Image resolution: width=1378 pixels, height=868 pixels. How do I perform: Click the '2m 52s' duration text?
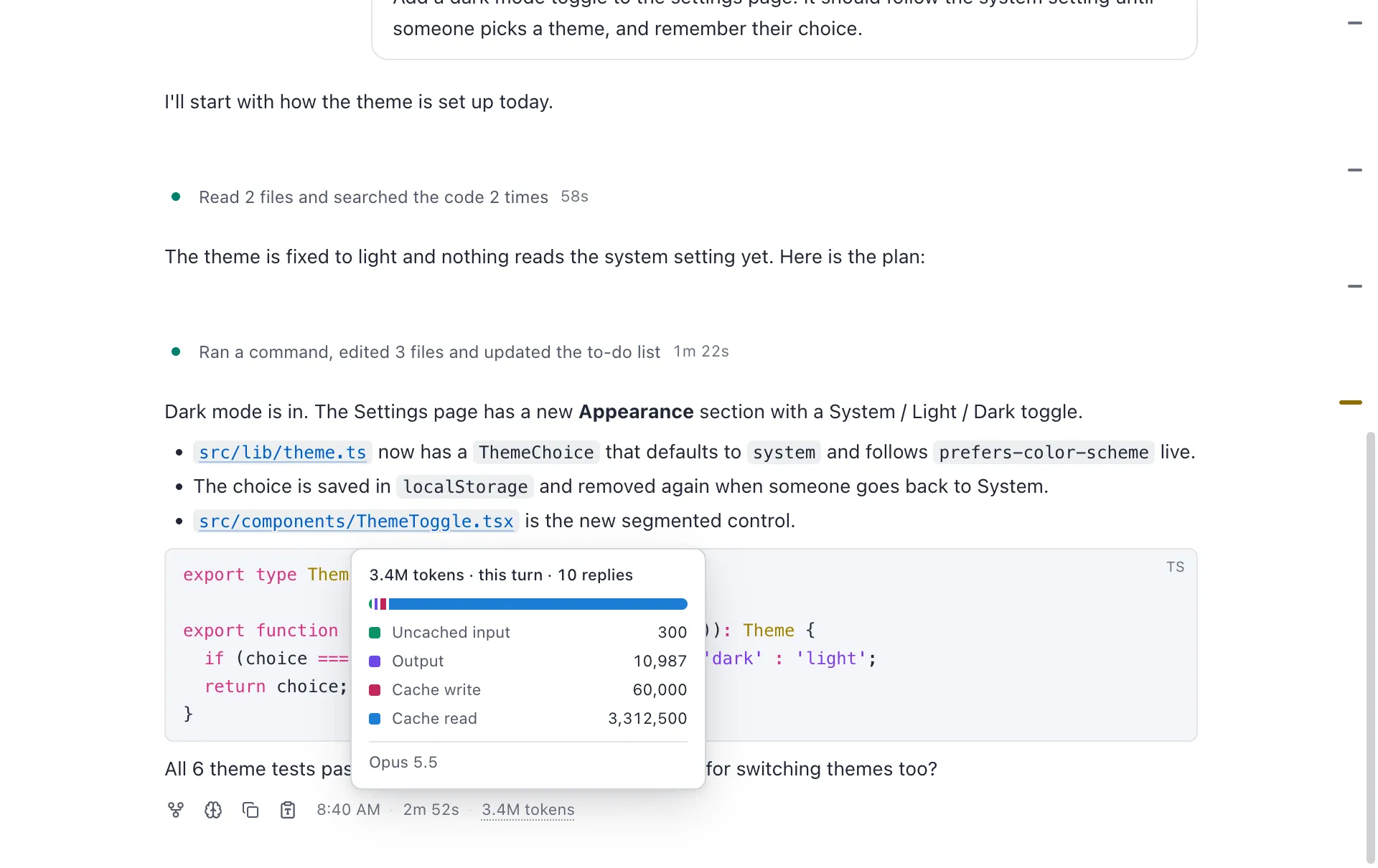point(431,810)
